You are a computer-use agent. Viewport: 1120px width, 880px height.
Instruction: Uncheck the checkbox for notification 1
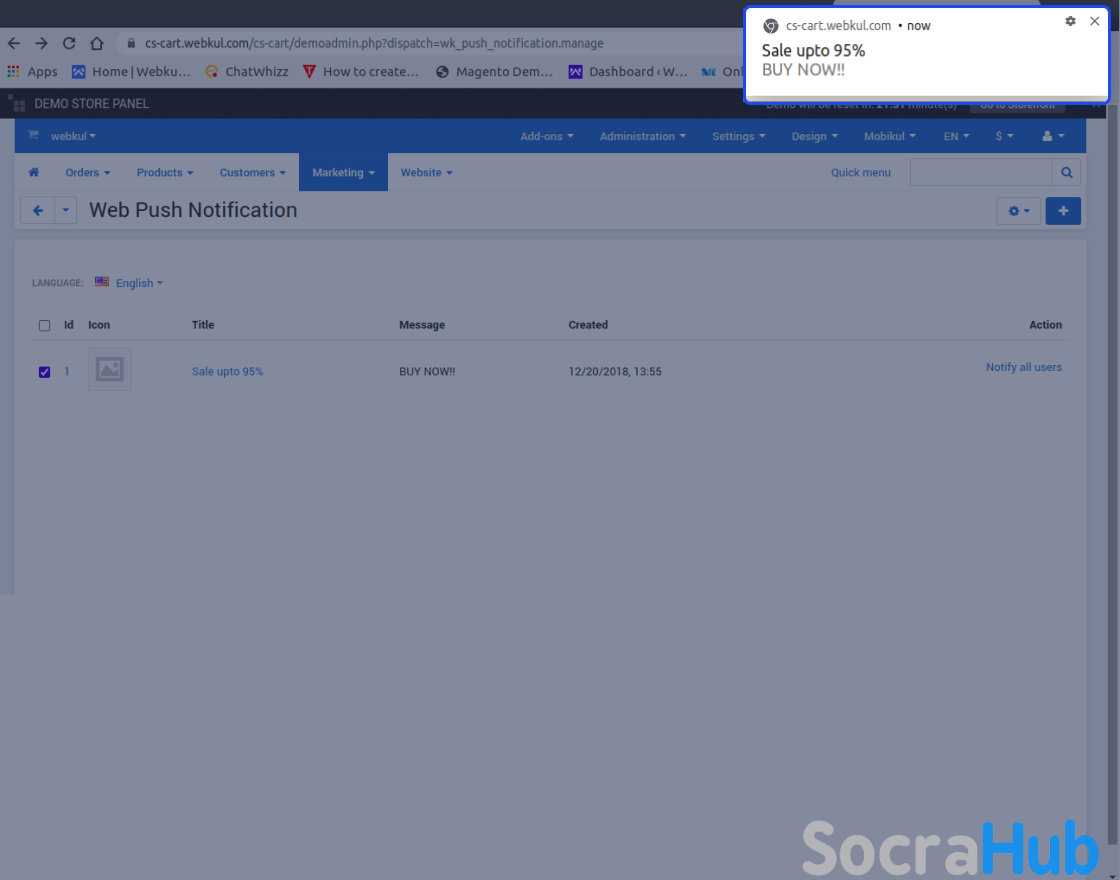pyautogui.click(x=44, y=372)
